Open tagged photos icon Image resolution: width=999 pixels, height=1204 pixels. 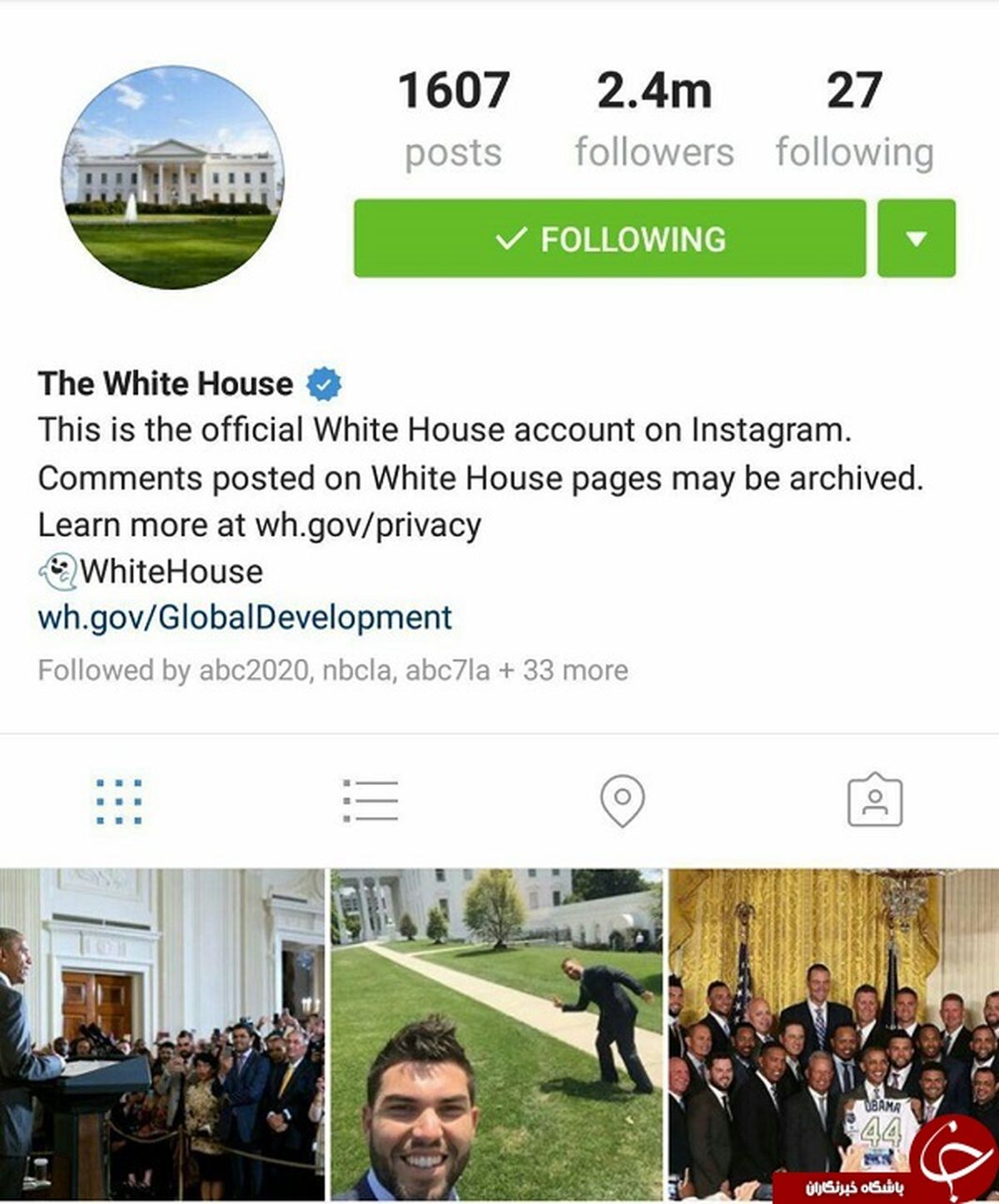pos(874,800)
